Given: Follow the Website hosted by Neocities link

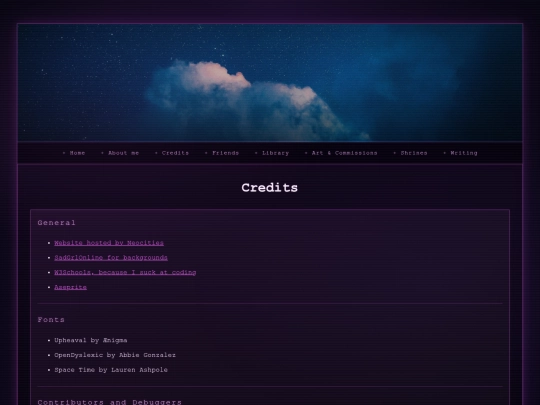Looking at the screenshot, I should [x=109, y=243].
